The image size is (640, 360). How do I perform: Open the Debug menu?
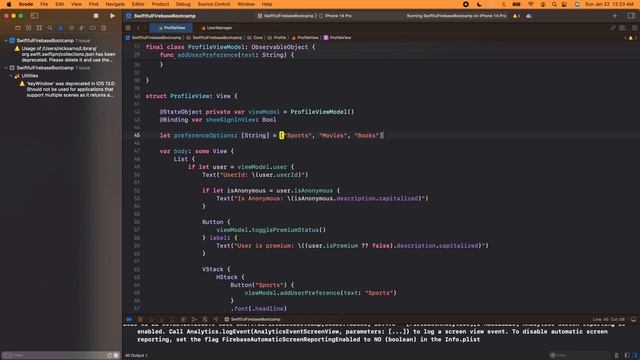coord(183,4)
